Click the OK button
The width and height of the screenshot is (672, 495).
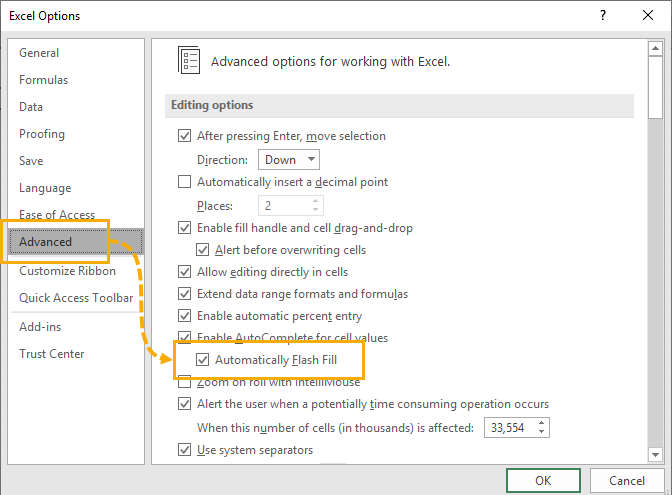[543, 481]
